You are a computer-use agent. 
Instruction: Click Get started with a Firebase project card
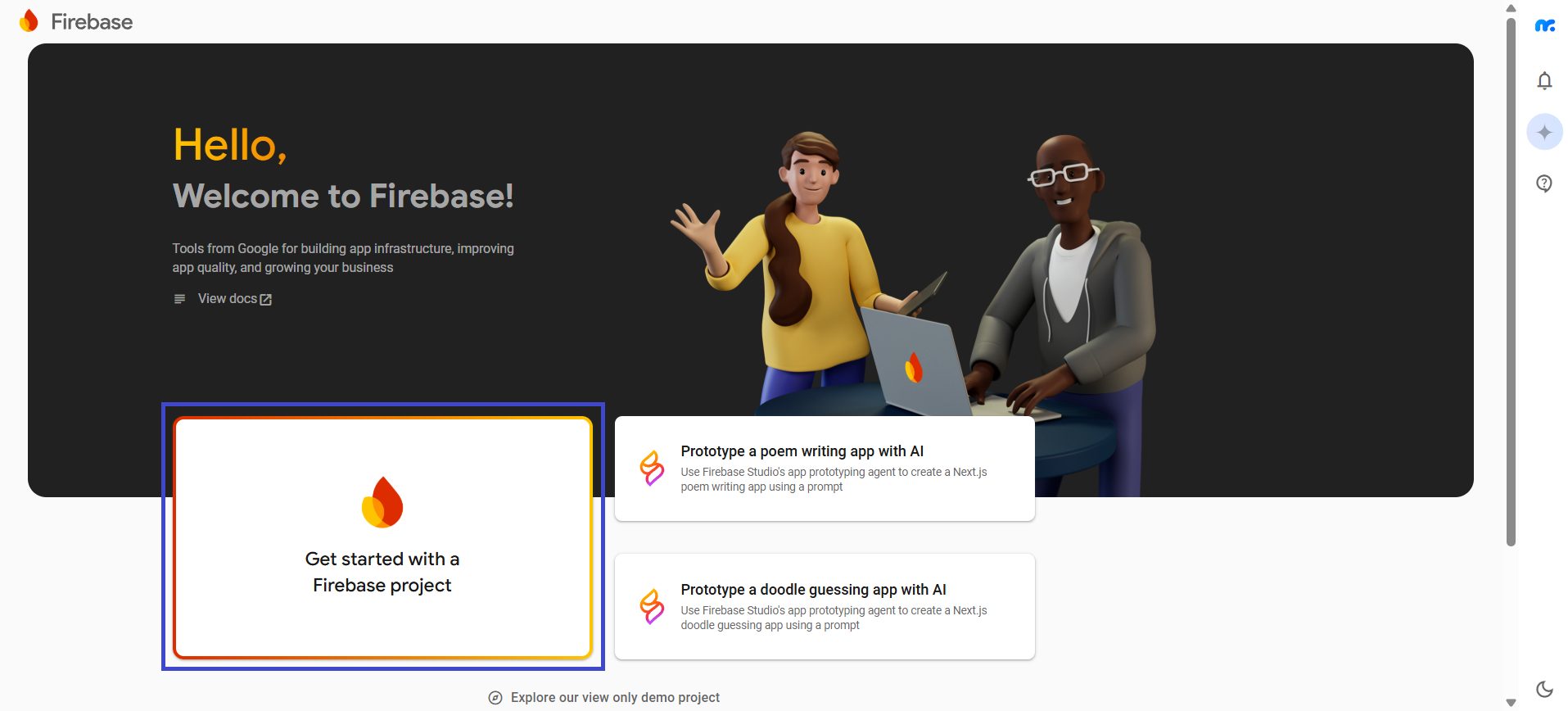click(382, 537)
